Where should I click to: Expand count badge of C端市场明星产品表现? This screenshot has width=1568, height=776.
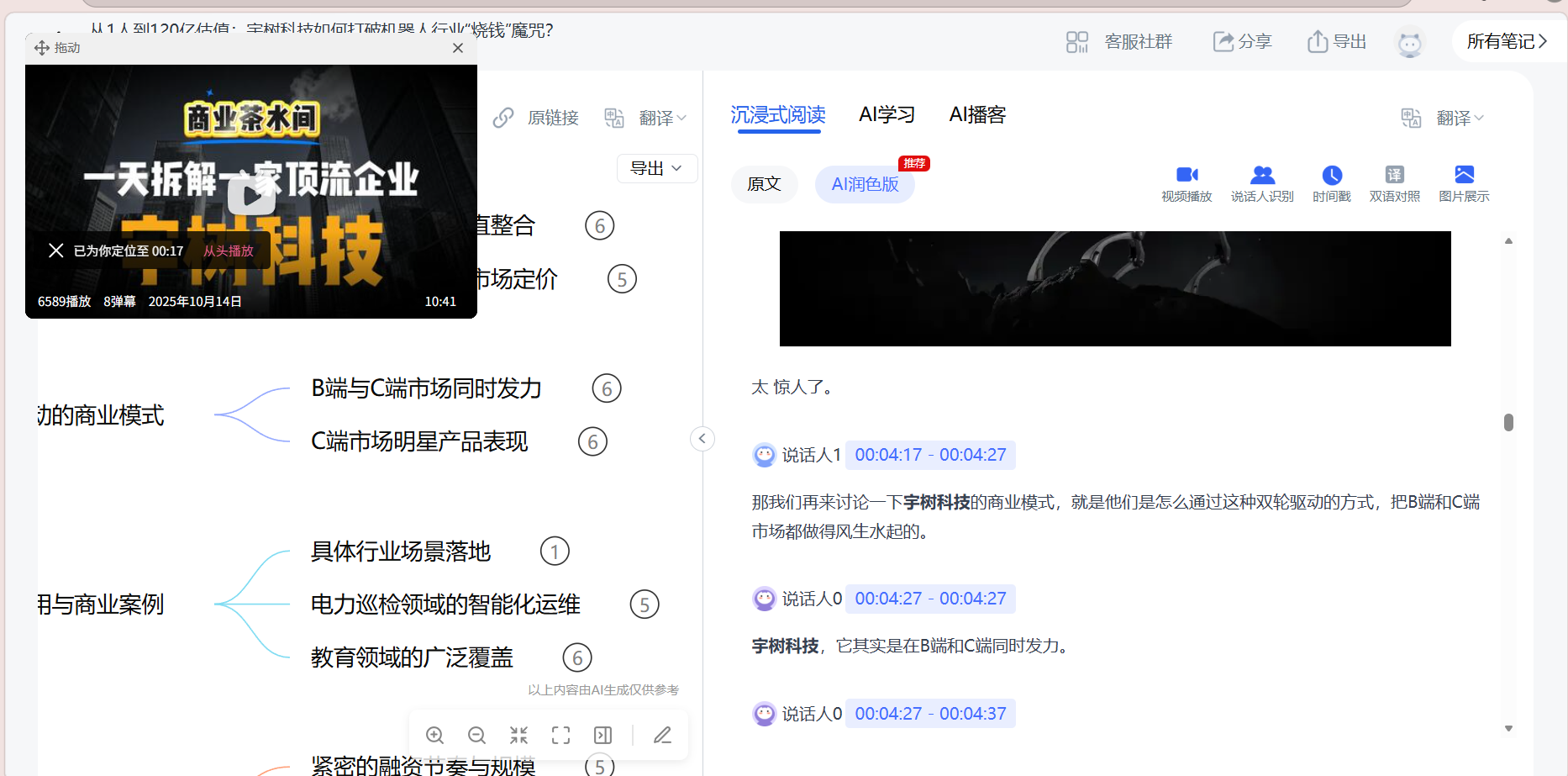592,441
